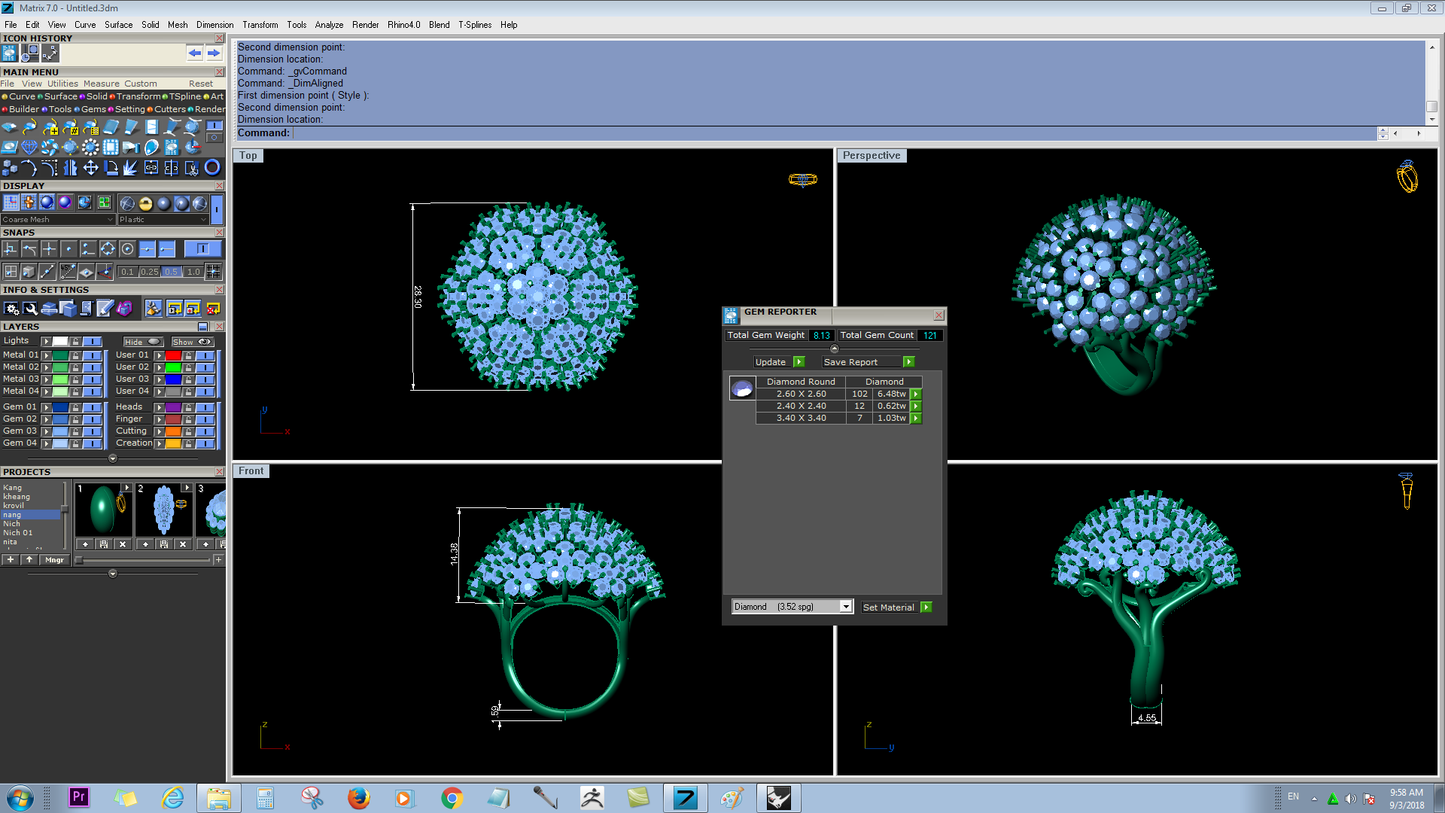1445x813 pixels.
Task: Click the back arrow in Icon History
Action: pyautogui.click(x=195, y=53)
